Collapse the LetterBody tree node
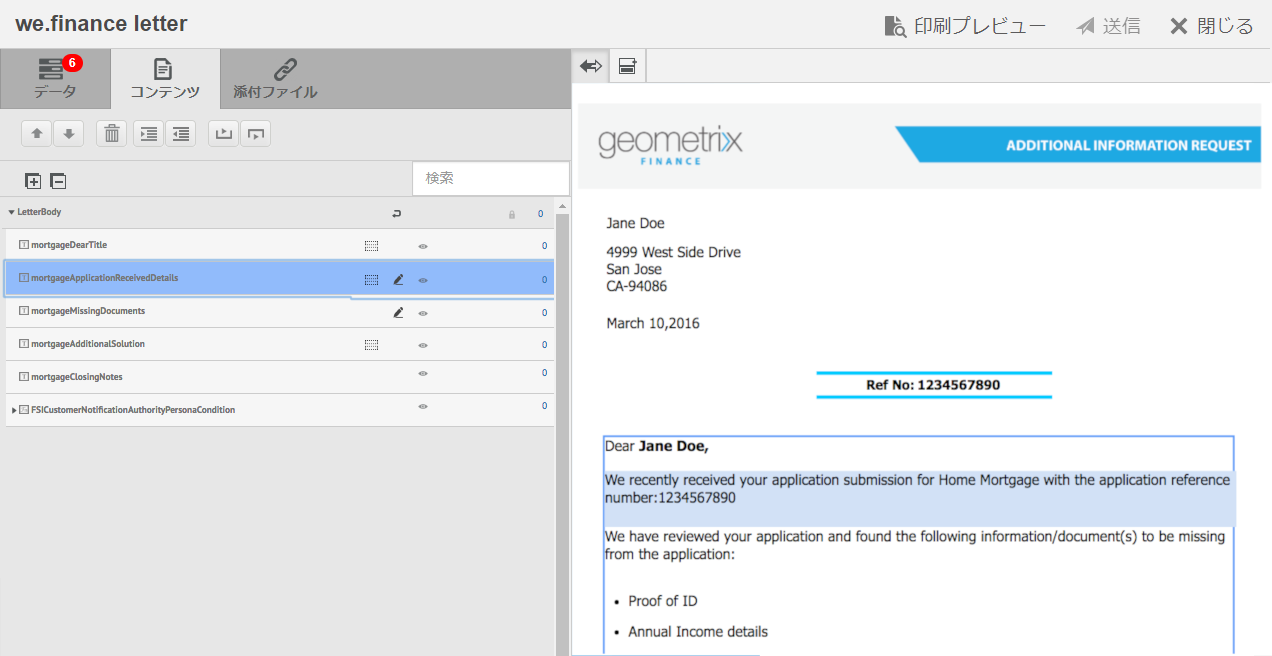 click(11, 212)
